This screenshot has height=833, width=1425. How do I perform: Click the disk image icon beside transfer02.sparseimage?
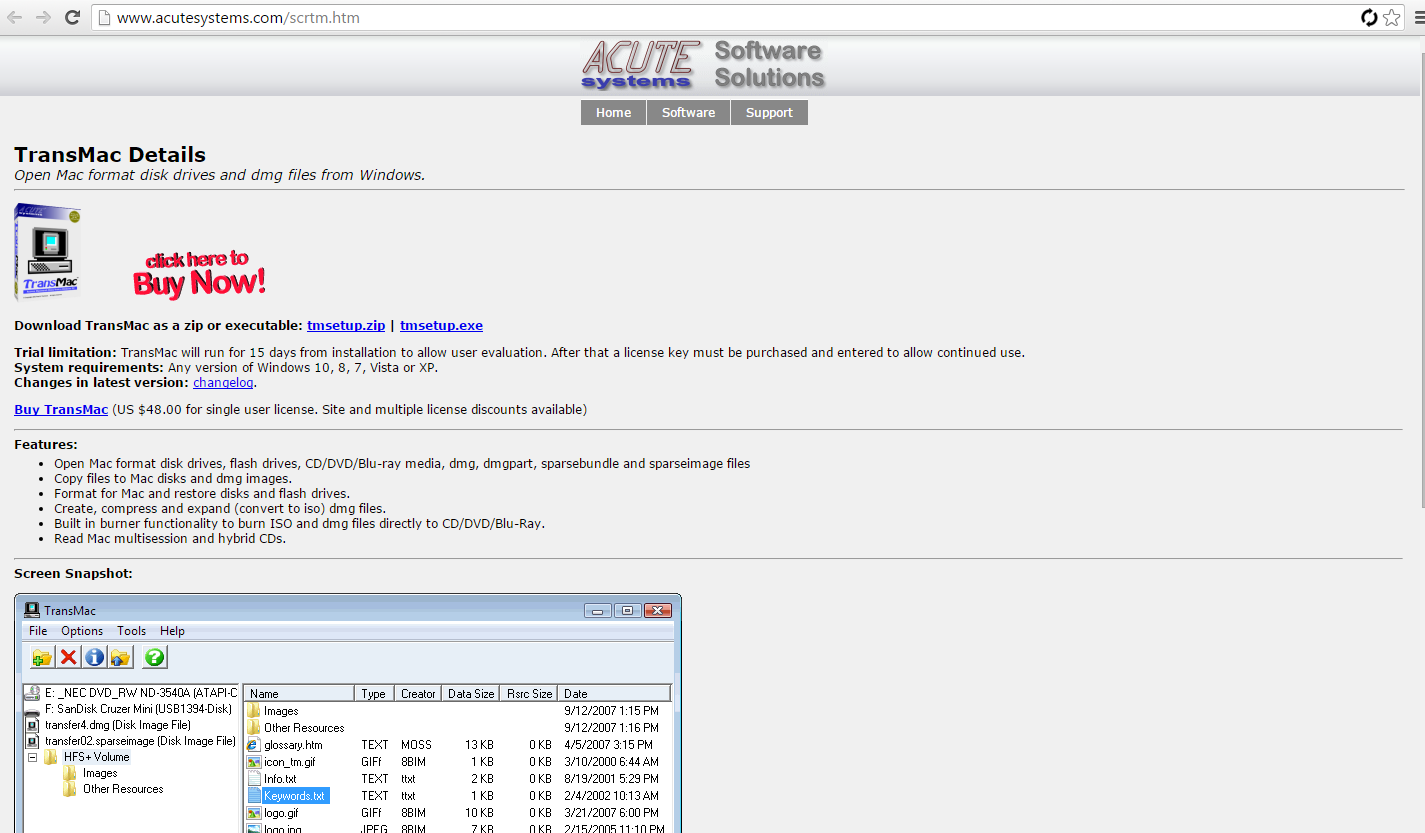[x=33, y=741]
